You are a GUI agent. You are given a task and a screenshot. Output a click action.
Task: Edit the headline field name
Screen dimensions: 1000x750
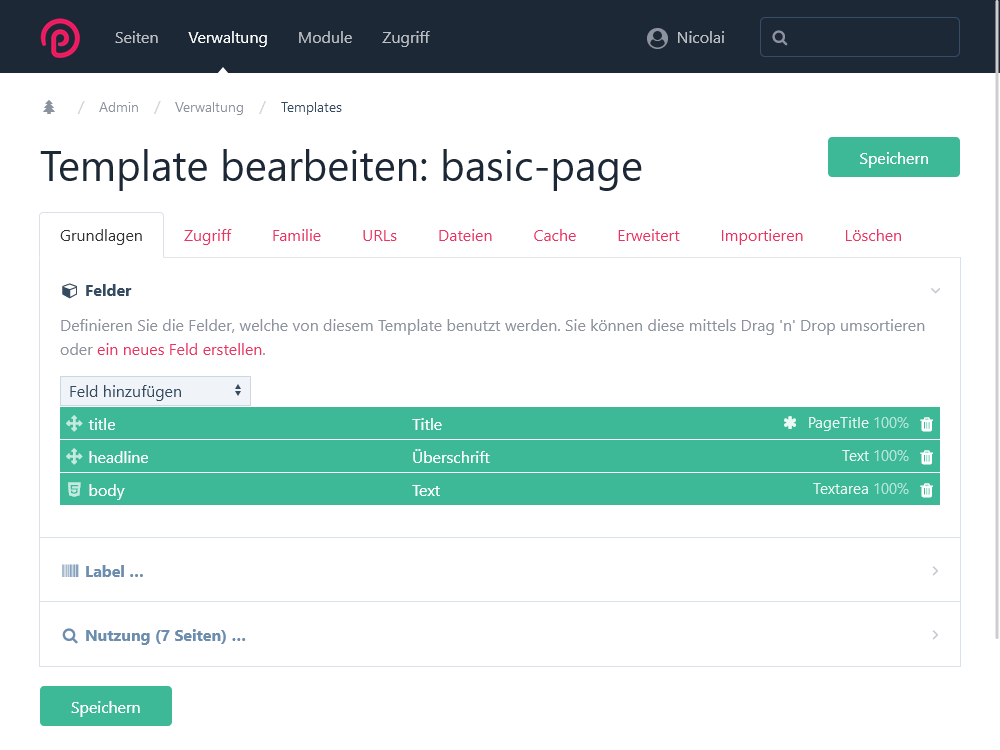tap(118, 457)
